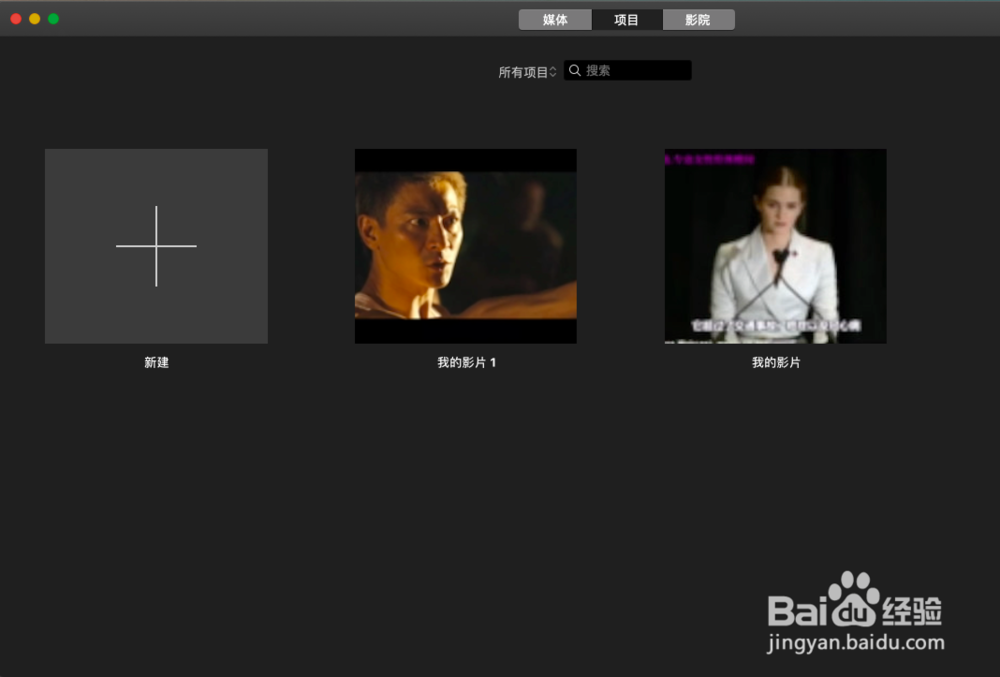1000x677 pixels.
Task: Select the 我的影片 1 title text
Action: [466, 363]
